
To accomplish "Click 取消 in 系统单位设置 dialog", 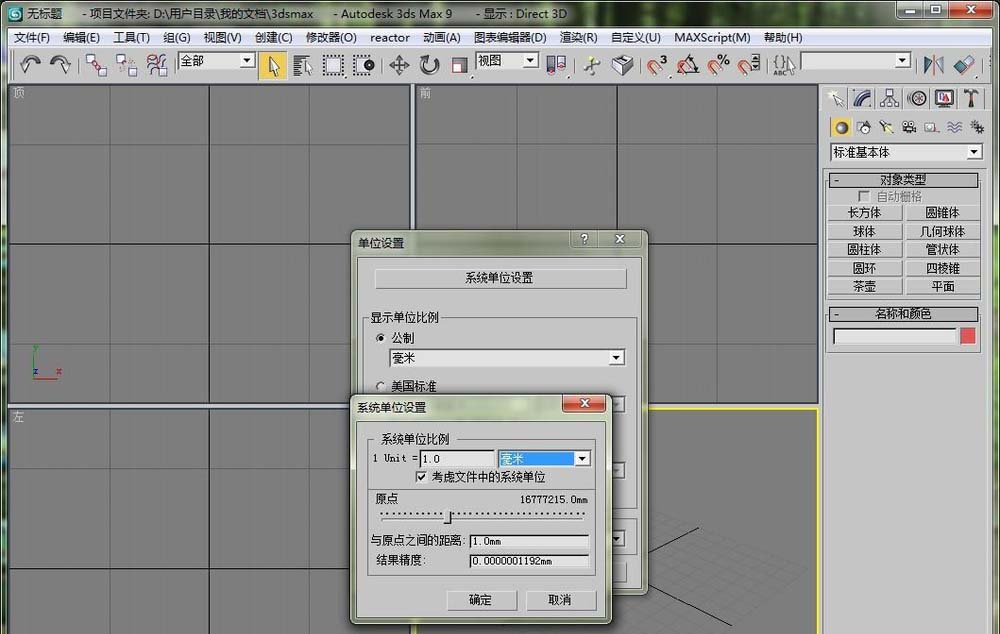I will [560, 600].
